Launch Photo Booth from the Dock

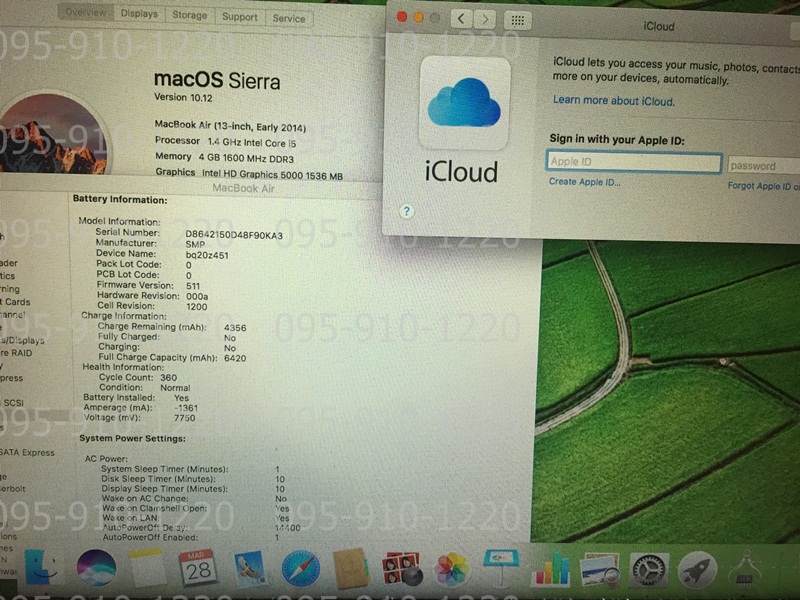pos(402,568)
